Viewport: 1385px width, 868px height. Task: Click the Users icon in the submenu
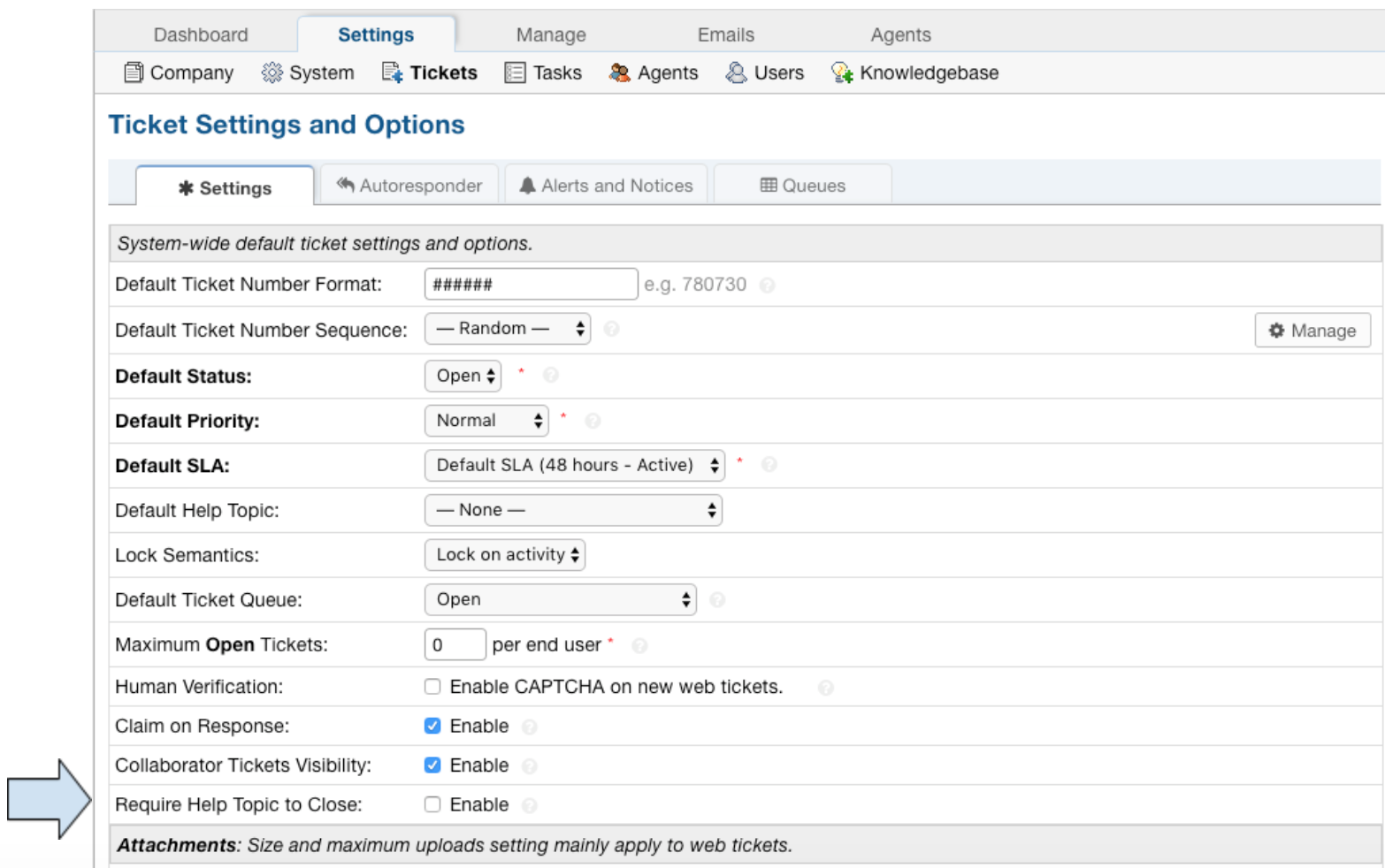pyautogui.click(x=736, y=72)
